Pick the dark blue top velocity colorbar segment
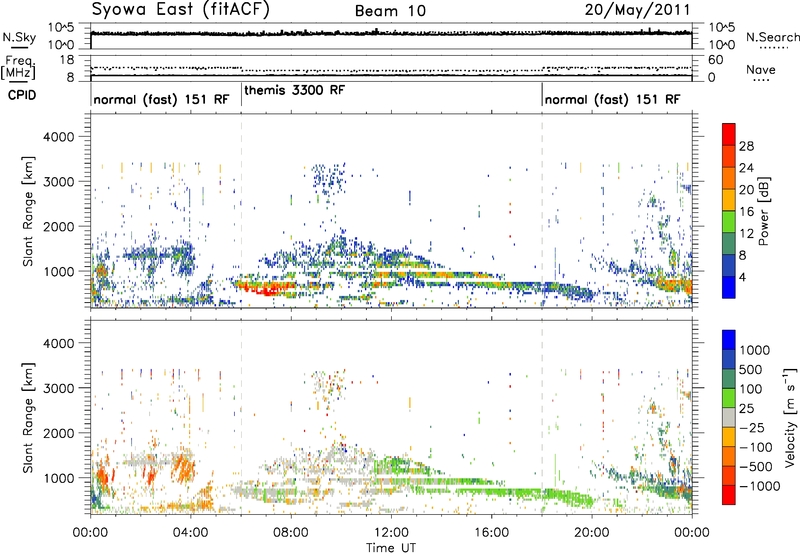The width and height of the screenshot is (800, 554). (729, 340)
